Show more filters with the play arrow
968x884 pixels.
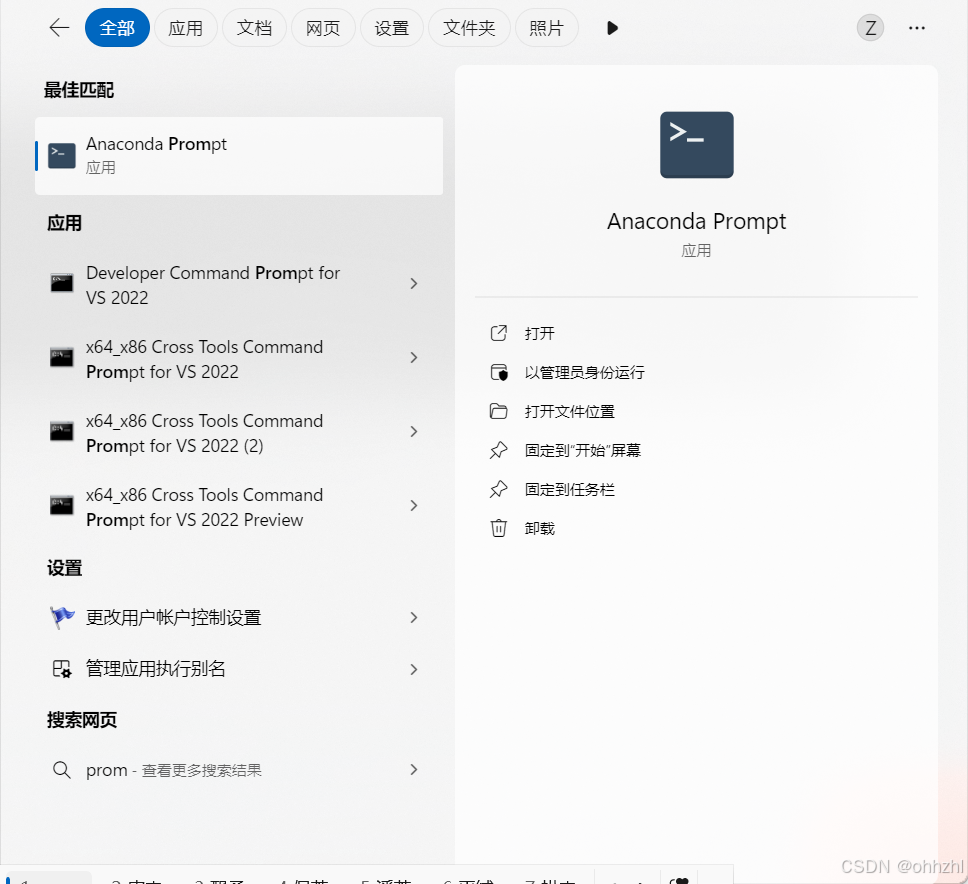tap(612, 28)
